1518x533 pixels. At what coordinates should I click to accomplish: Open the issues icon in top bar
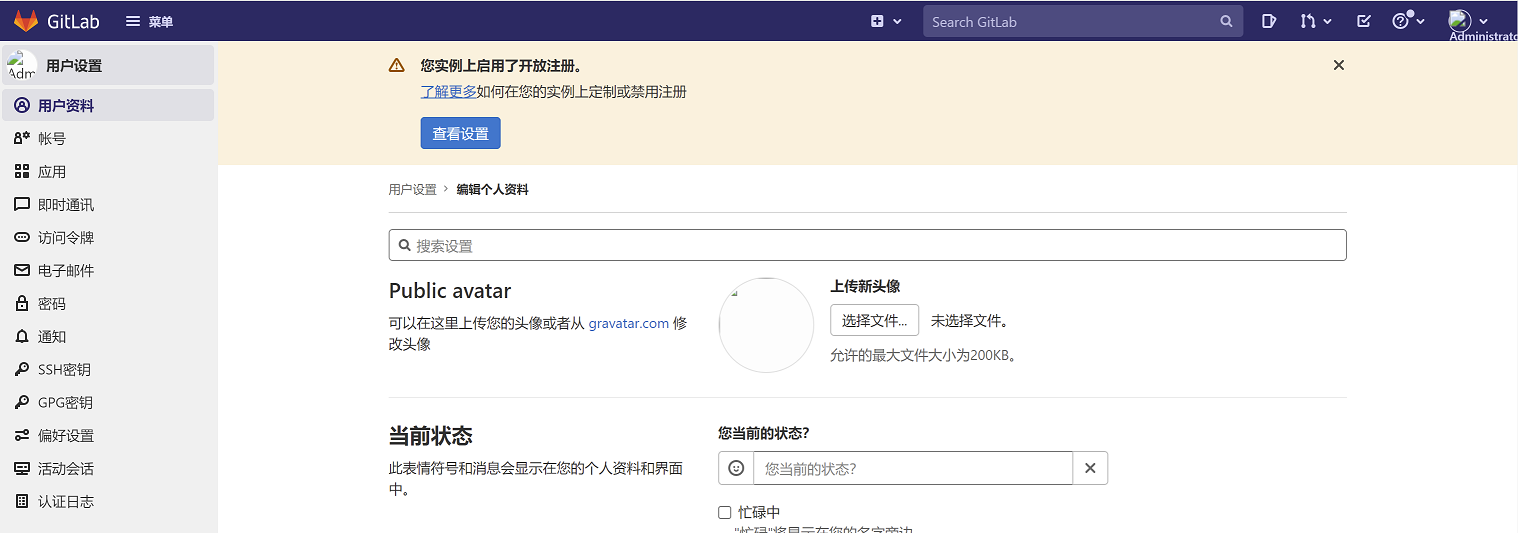click(x=1269, y=21)
